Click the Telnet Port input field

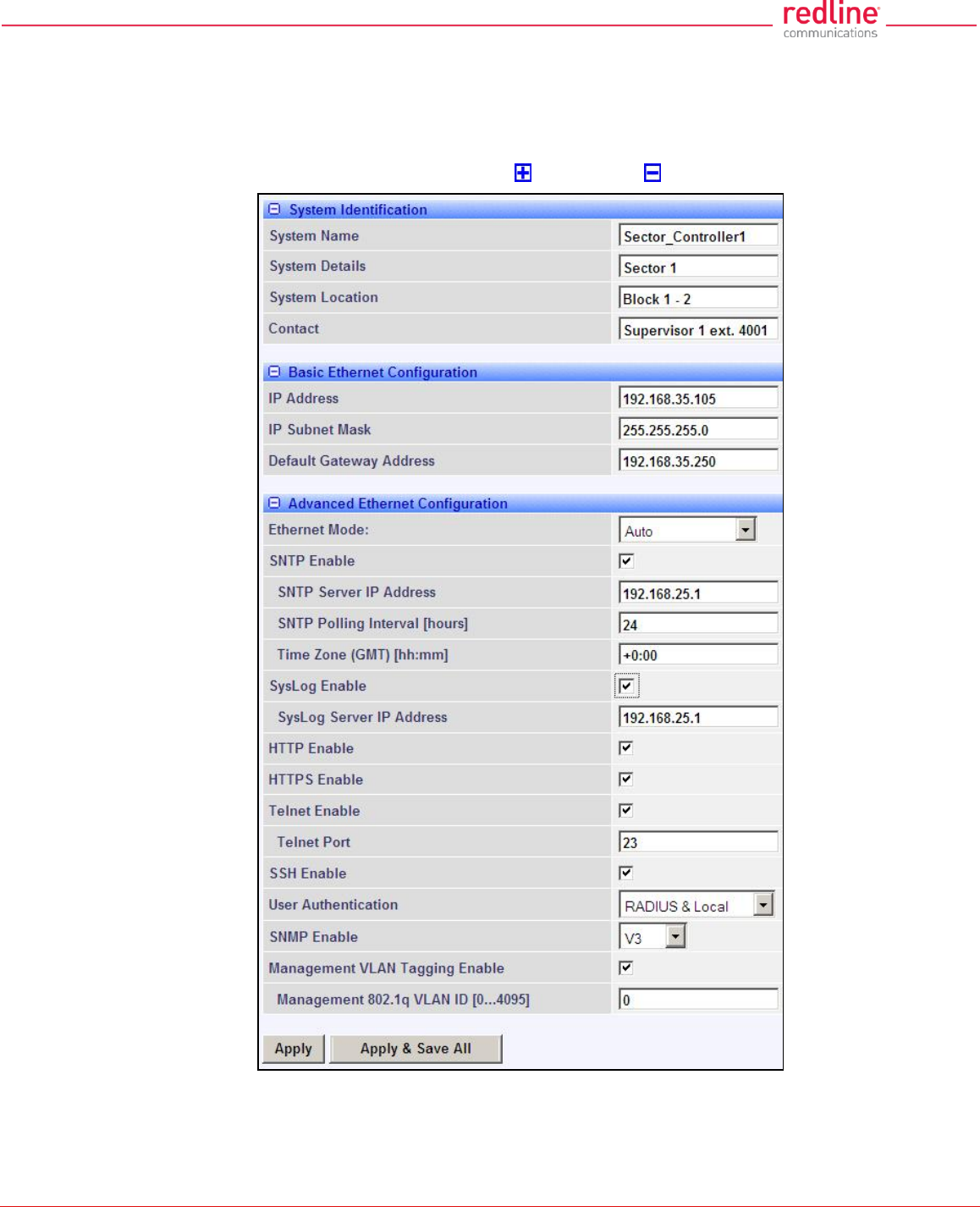tap(698, 841)
